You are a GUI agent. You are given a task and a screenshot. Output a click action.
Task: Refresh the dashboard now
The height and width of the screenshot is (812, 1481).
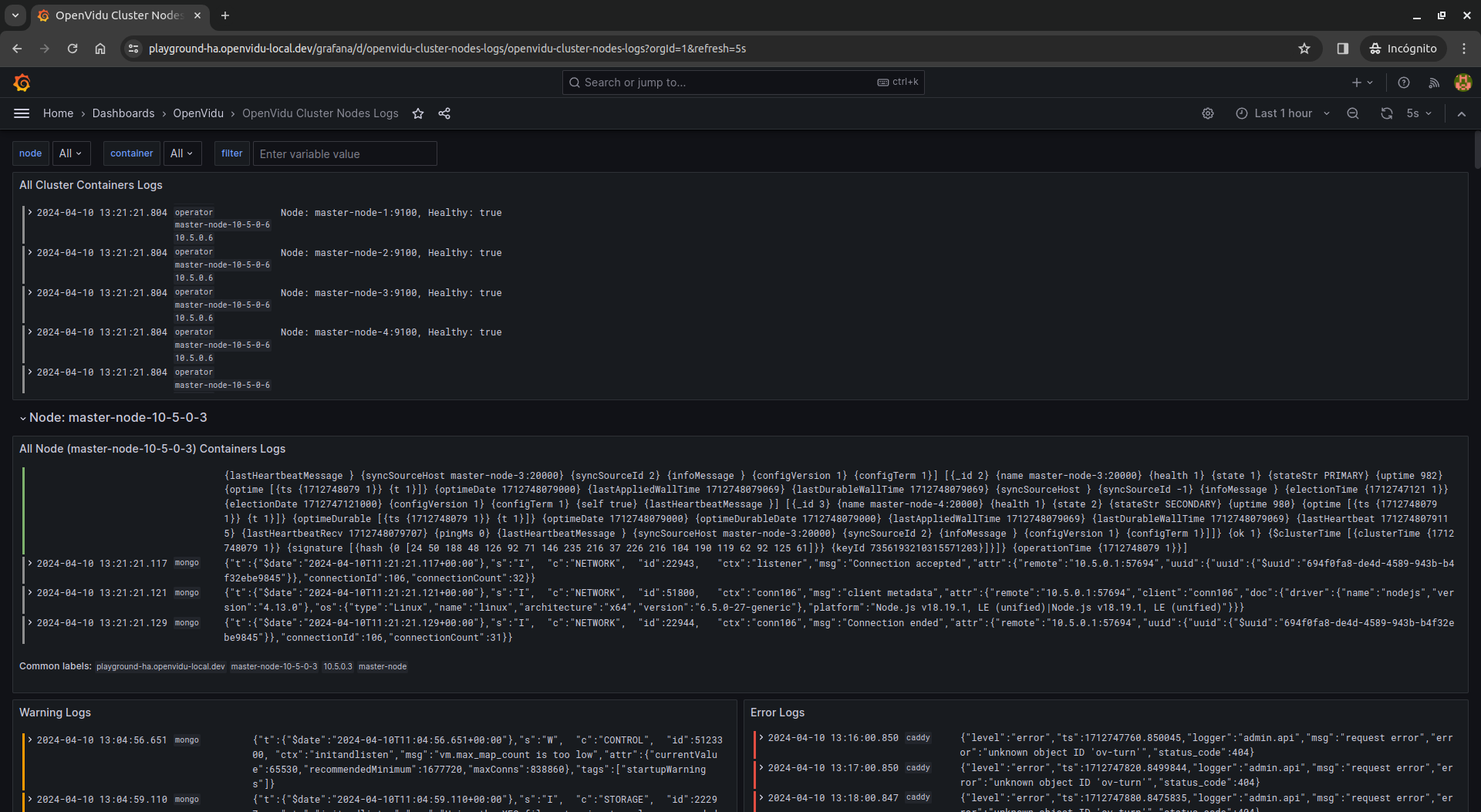1387,113
